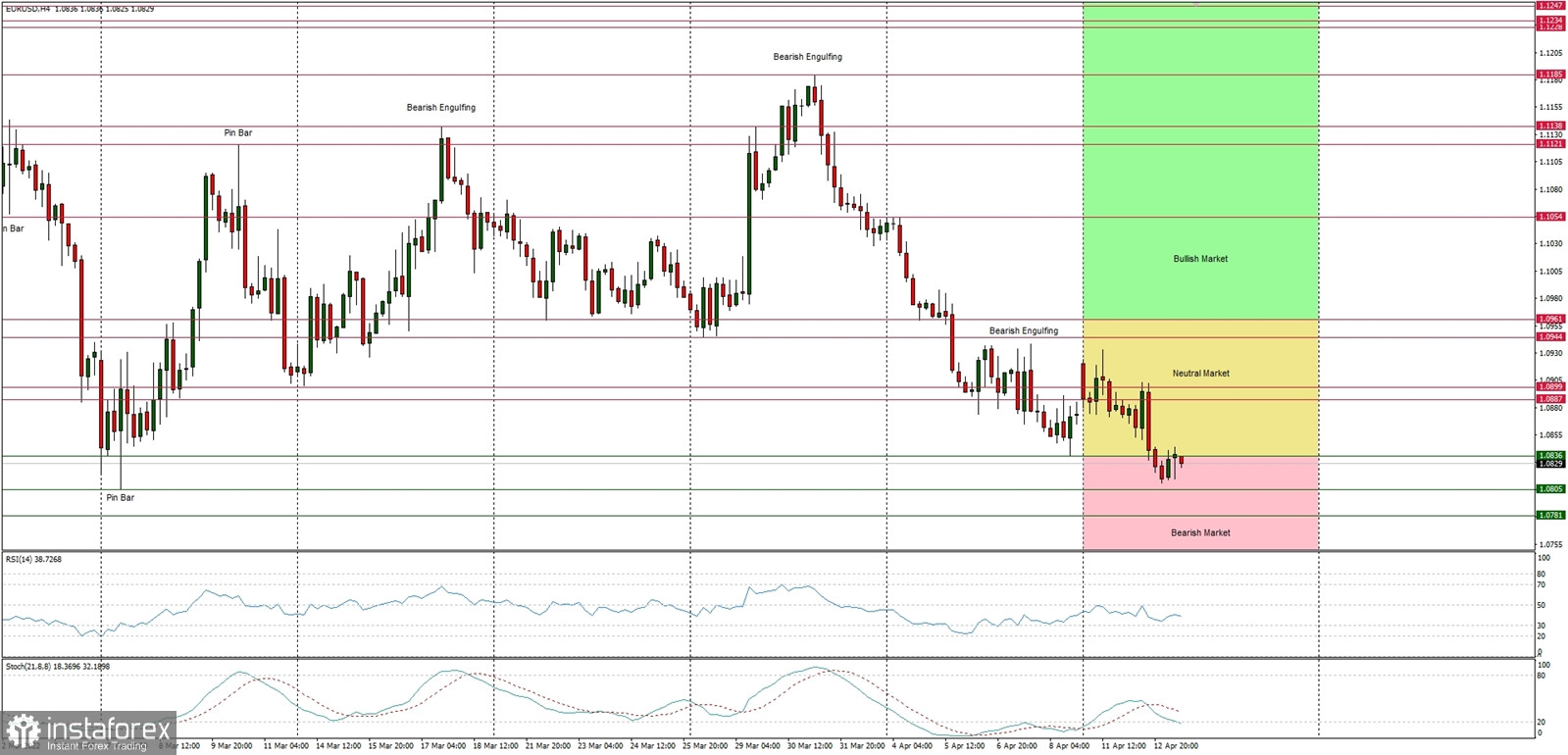Image resolution: width=1568 pixels, height=755 pixels.
Task: Click Bearish Engulfing label at 30 Mar high
Action: (x=807, y=57)
